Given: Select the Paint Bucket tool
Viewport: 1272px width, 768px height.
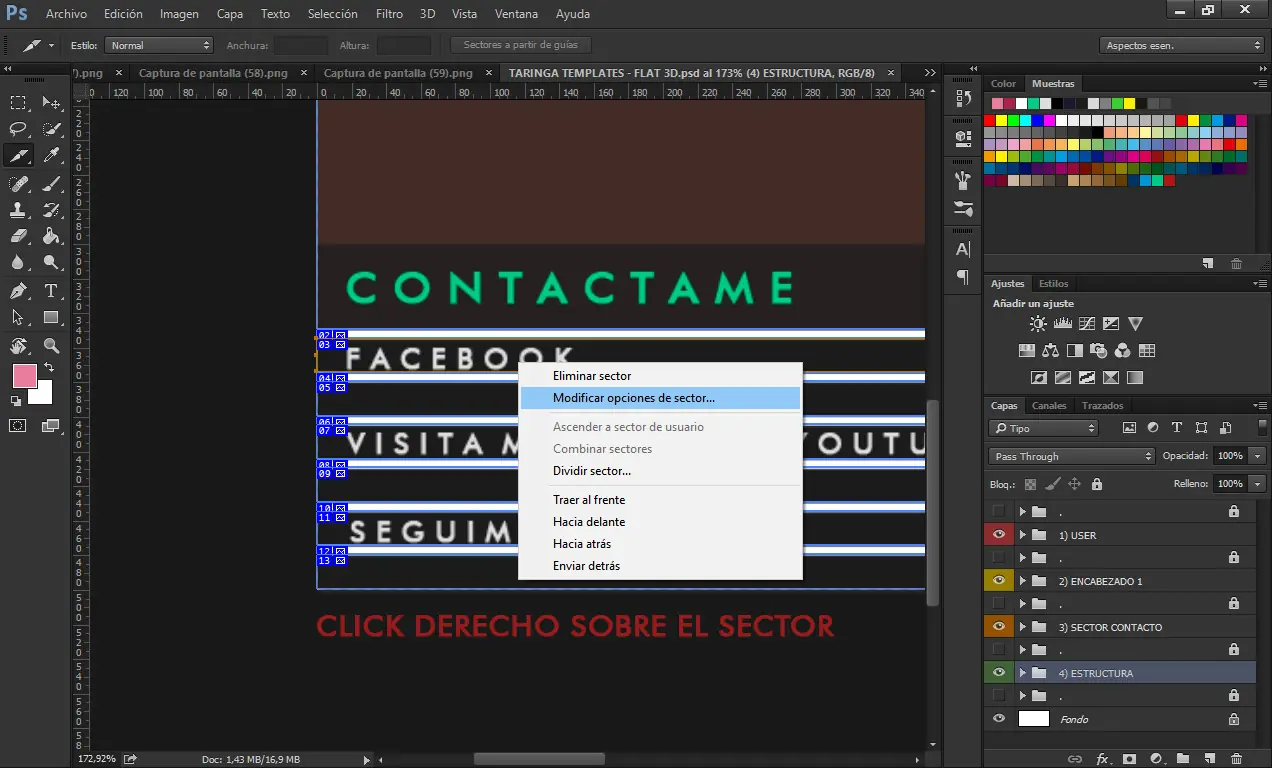Looking at the screenshot, I should coord(51,237).
